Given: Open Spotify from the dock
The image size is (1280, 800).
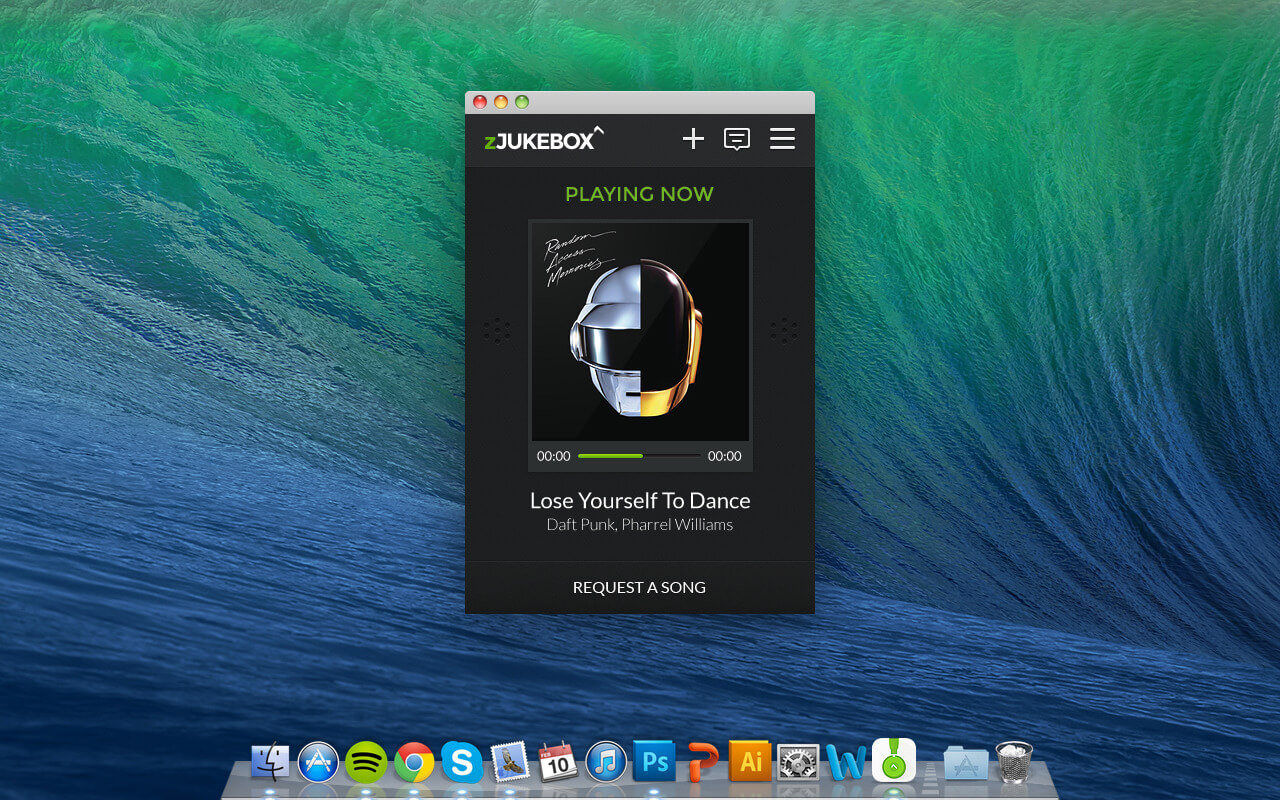Looking at the screenshot, I should tap(366, 763).
